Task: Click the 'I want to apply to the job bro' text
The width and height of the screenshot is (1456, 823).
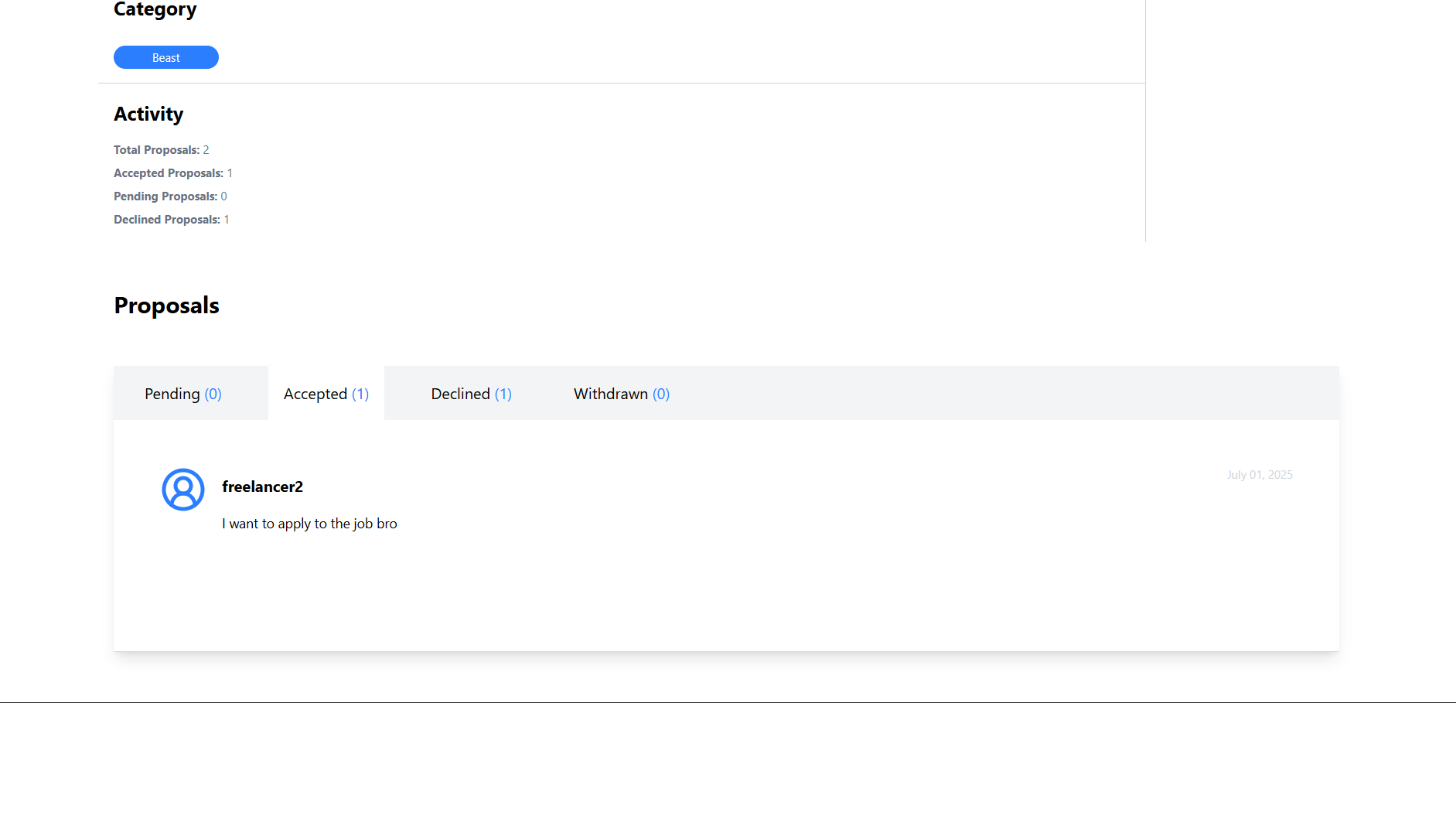Action: pos(309,524)
